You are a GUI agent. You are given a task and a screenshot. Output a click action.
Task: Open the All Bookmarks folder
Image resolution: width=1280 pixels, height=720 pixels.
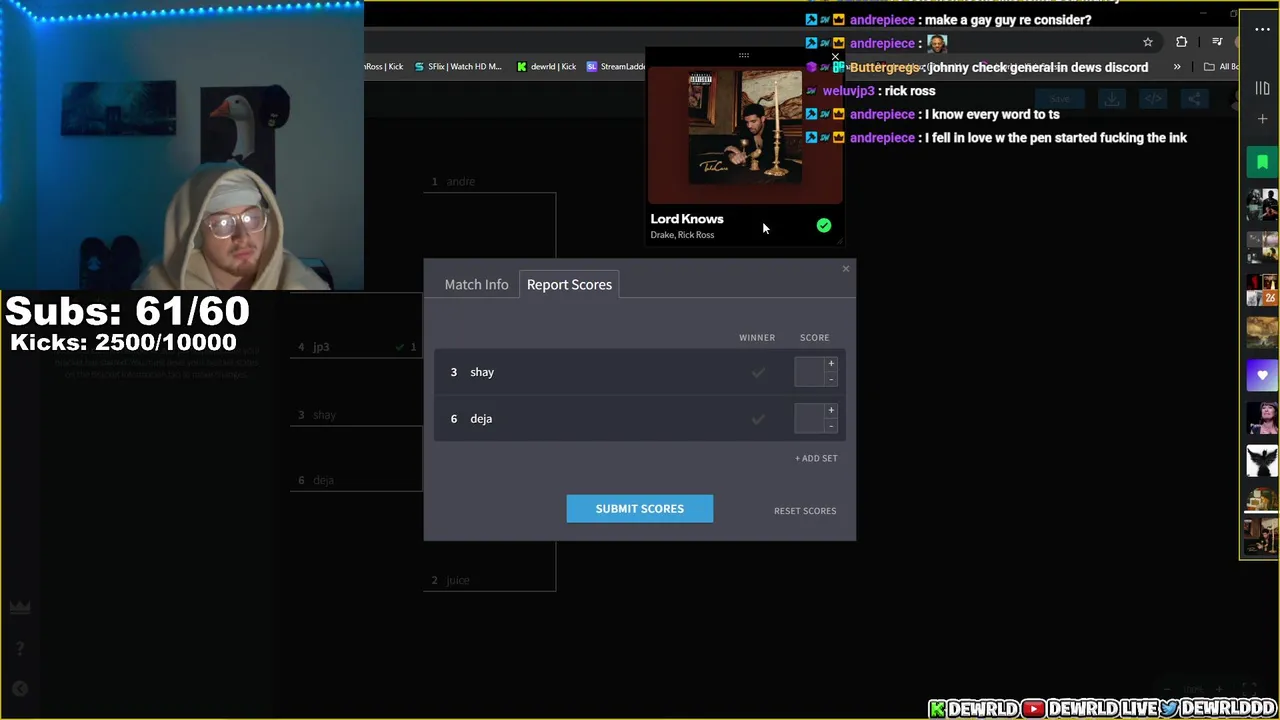pos(1220,67)
